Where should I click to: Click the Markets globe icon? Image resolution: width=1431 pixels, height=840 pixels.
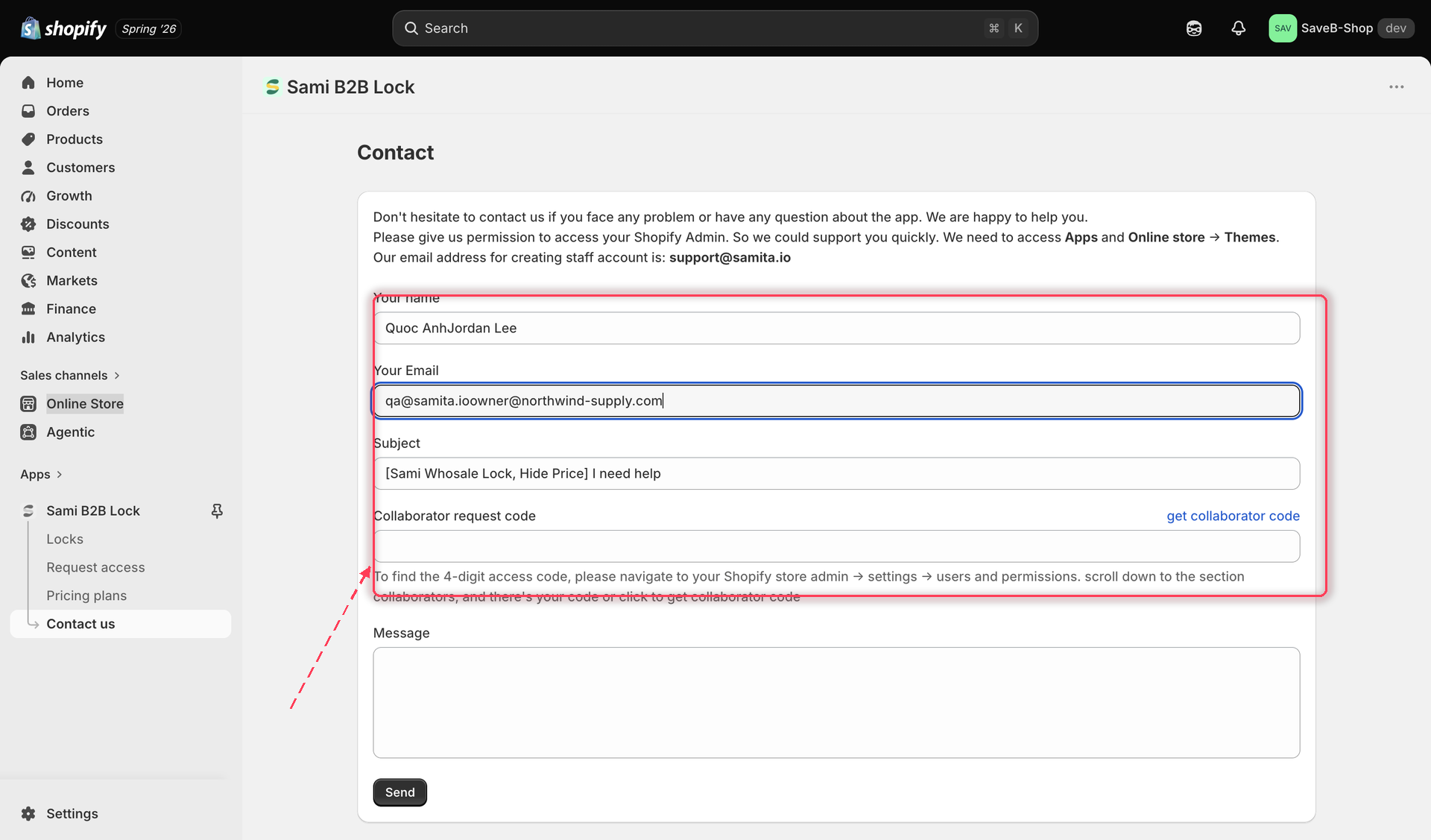tap(28, 281)
